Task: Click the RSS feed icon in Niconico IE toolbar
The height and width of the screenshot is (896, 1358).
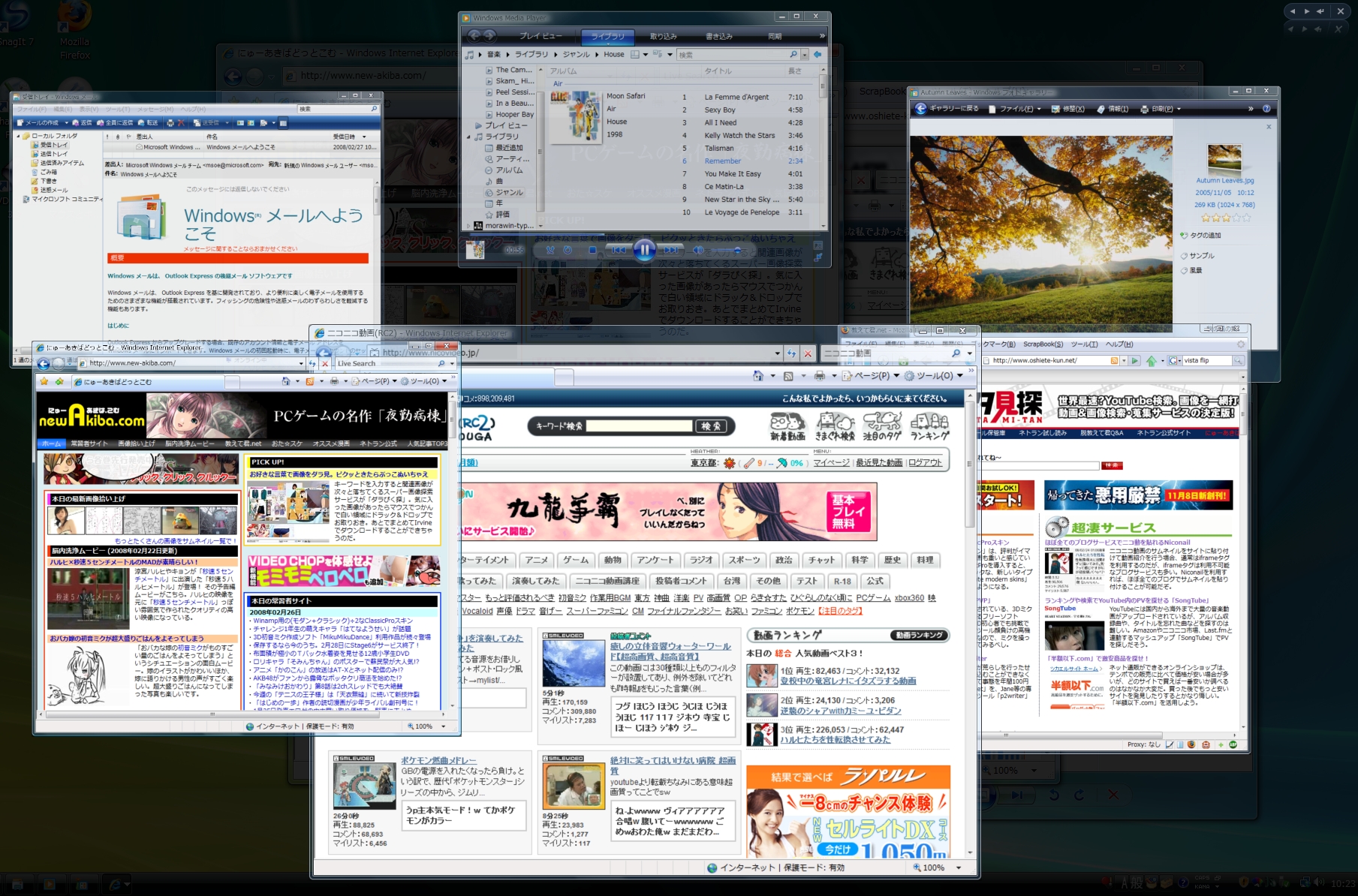Action: point(788,375)
